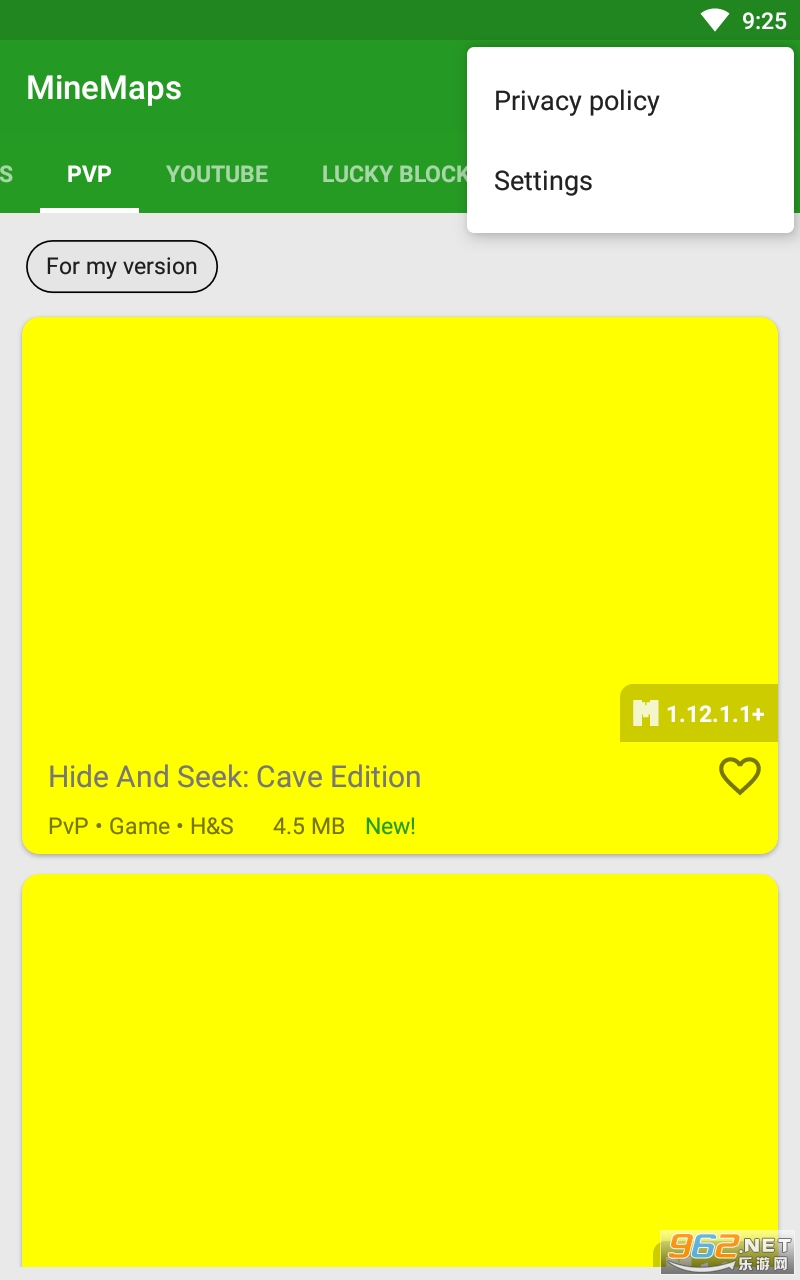Tap the Wi-Fi status icon
800x1280 pixels.
point(715,20)
